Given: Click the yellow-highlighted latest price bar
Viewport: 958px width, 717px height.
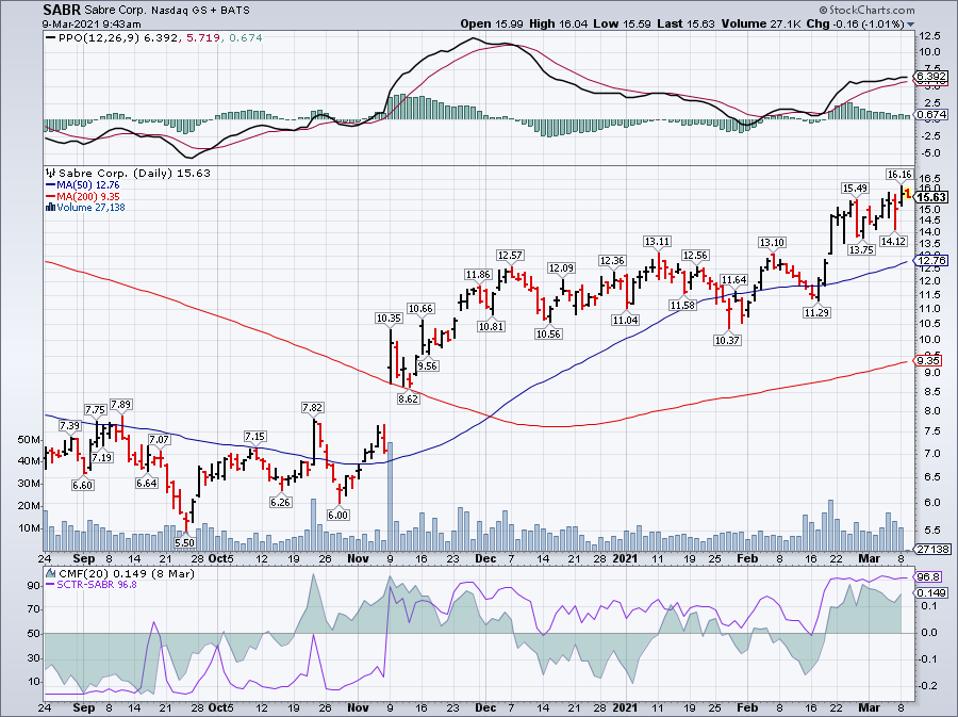Looking at the screenshot, I should tap(907, 194).
